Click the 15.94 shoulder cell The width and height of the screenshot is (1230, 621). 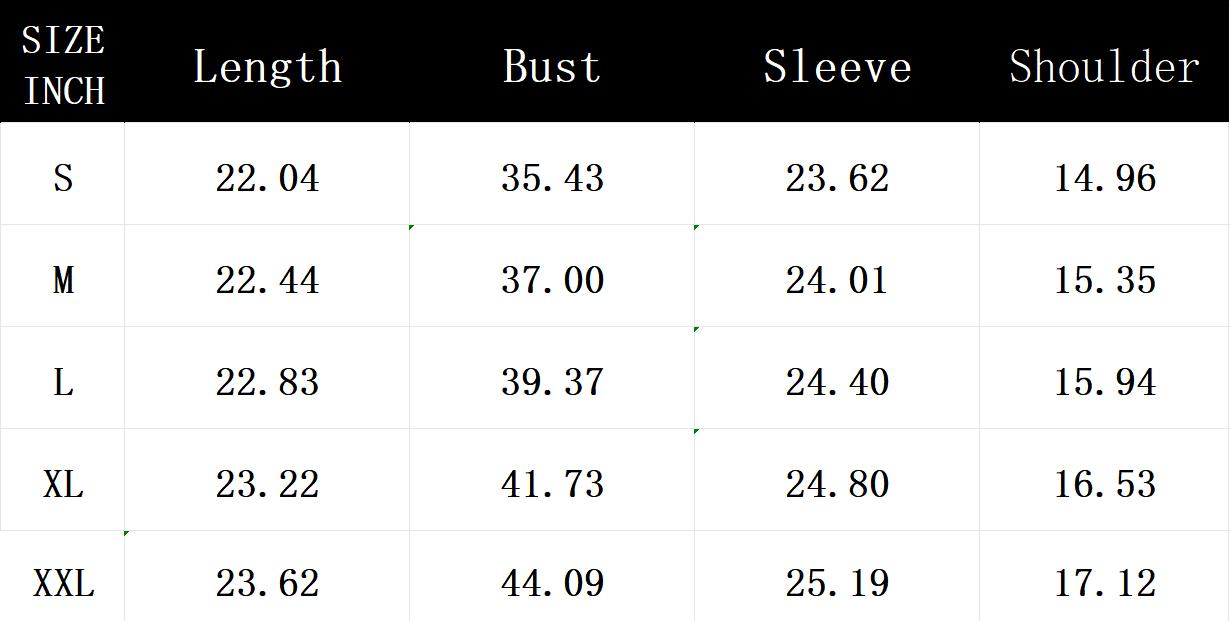pos(1105,382)
